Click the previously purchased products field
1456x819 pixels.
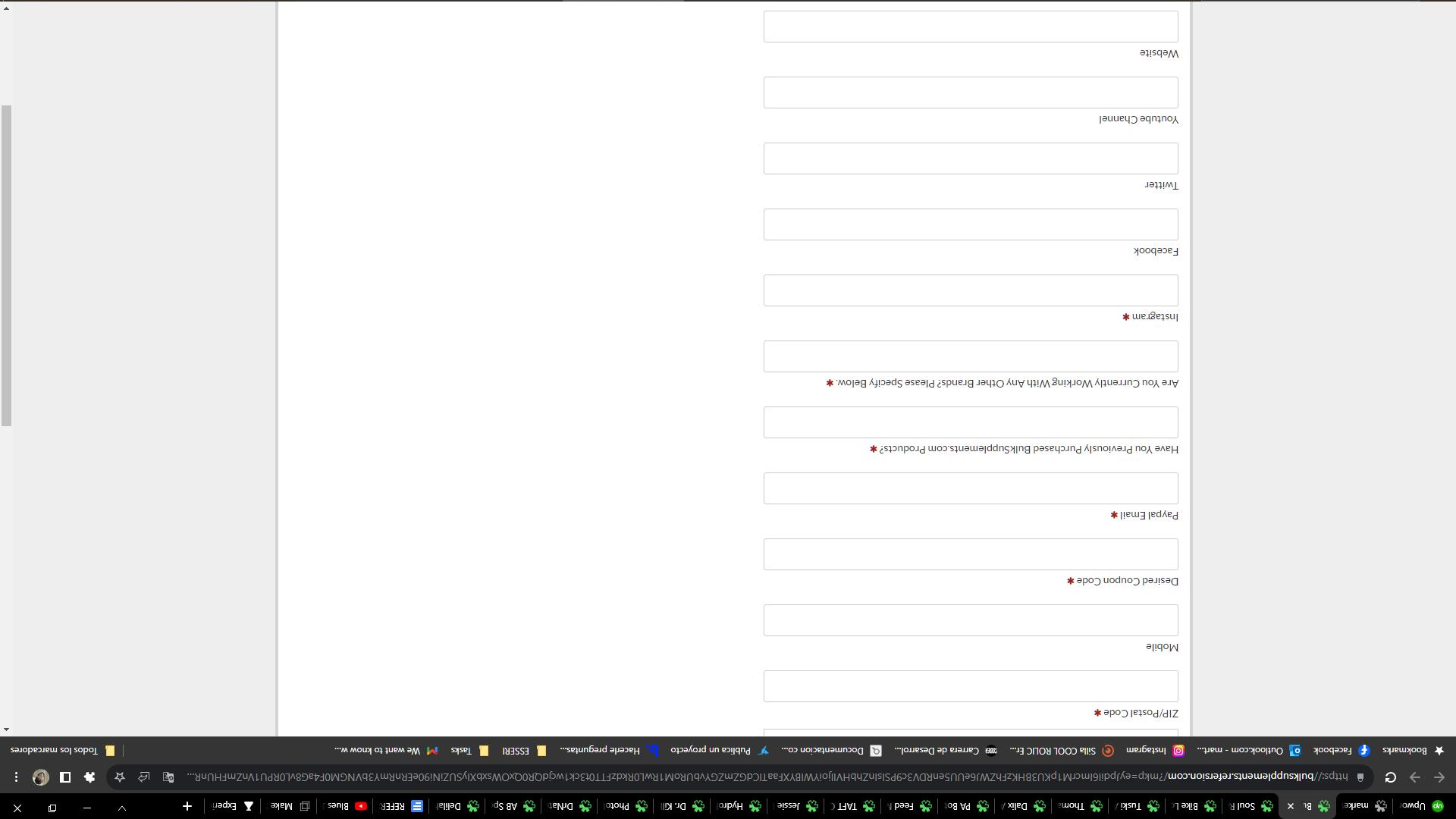(971, 422)
